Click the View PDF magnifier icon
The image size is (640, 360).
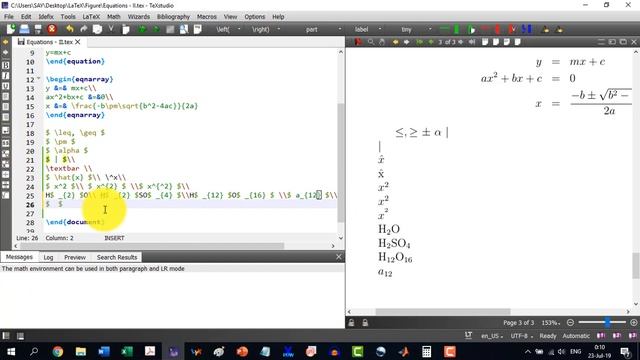[x=184, y=29]
